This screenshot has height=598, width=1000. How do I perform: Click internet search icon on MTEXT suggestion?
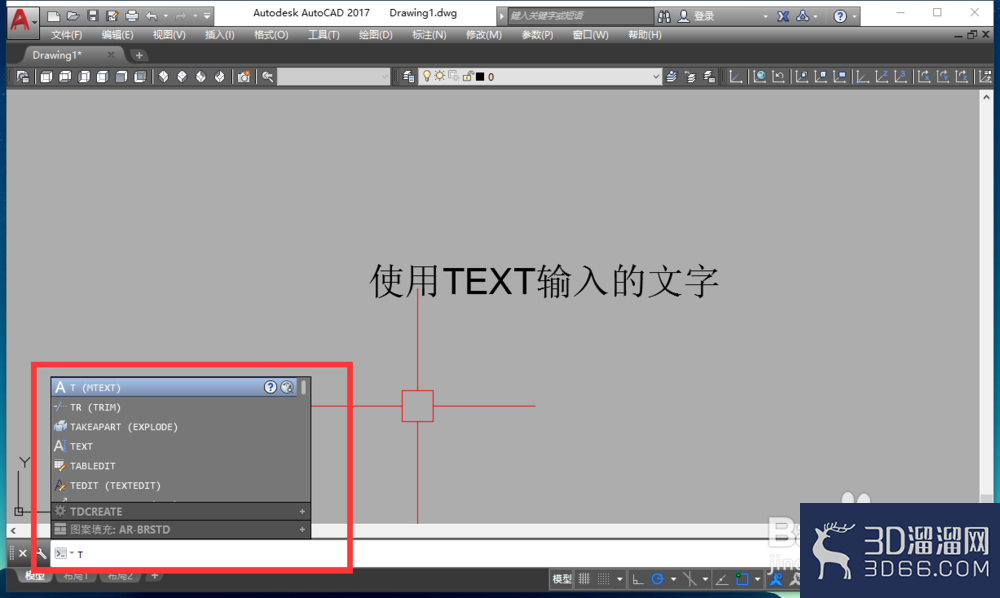tap(287, 387)
